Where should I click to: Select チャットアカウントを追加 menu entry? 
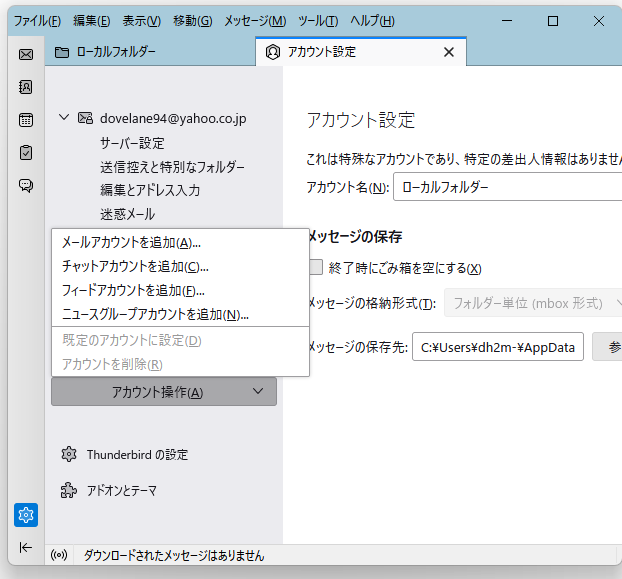(180, 266)
